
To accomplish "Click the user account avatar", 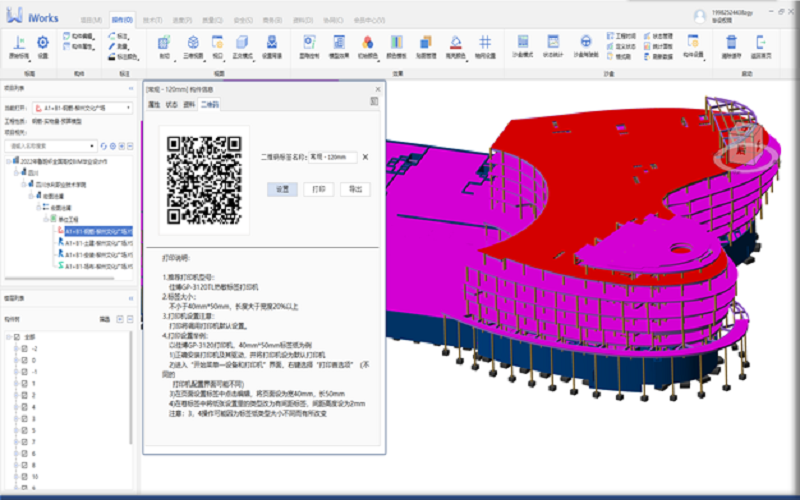I will [699, 16].
